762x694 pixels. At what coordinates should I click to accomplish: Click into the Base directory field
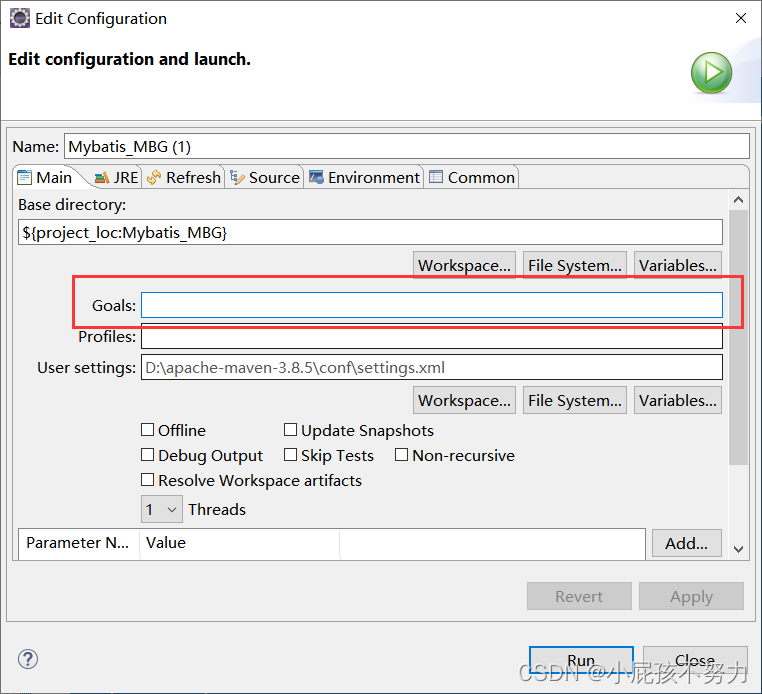click(x=370, y=232)
